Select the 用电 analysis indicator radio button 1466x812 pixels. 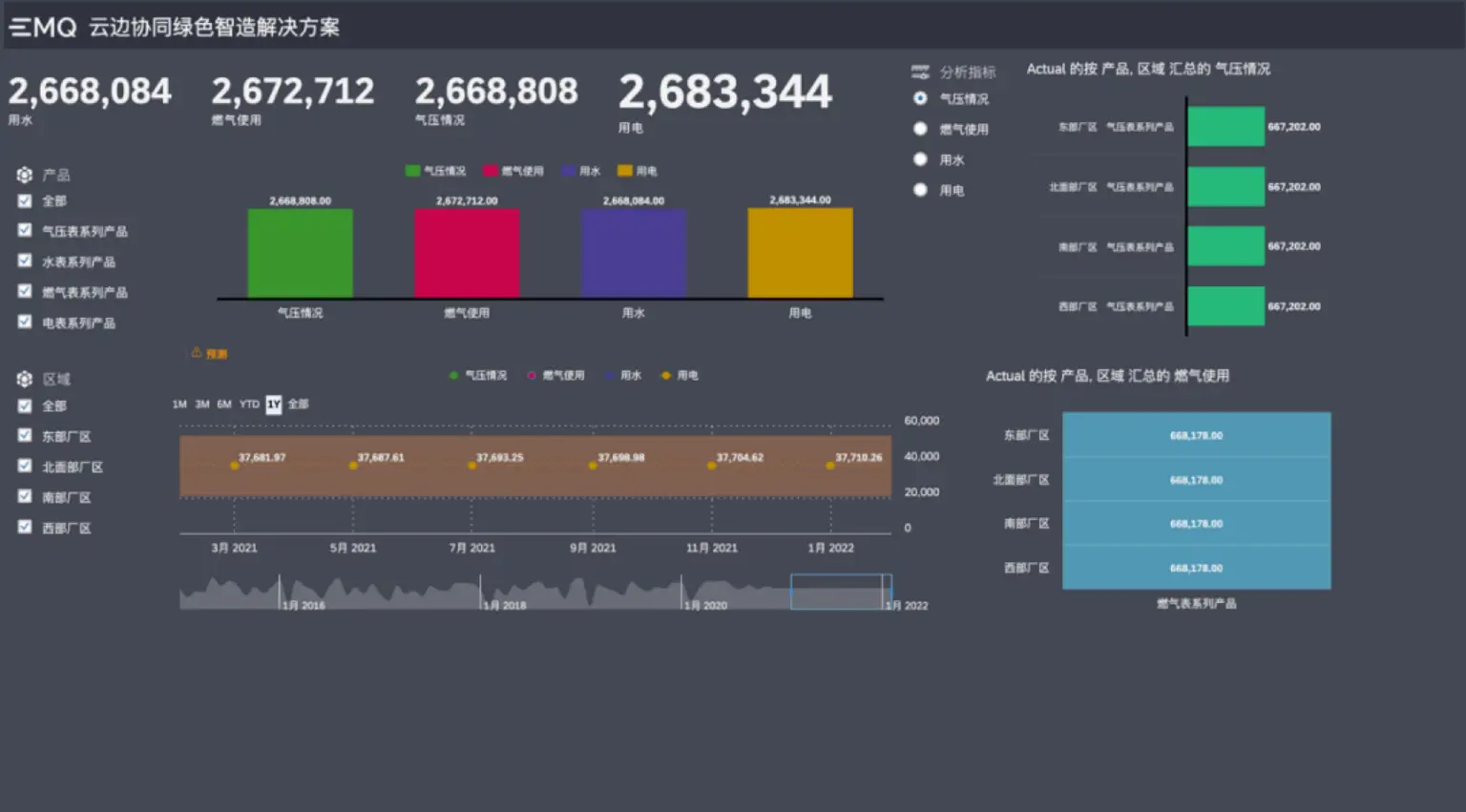[x=920, y=190]
